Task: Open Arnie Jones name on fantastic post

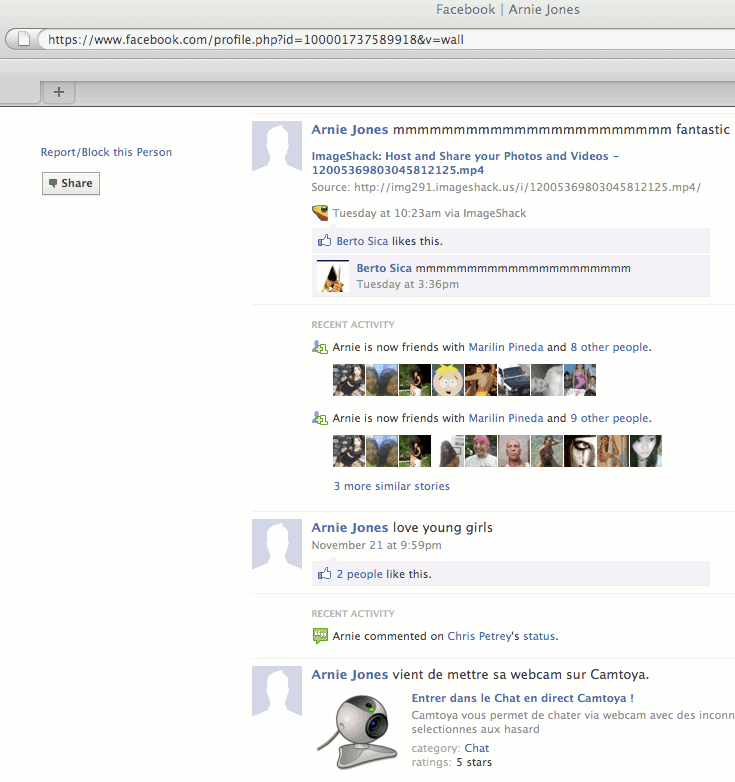Action: point(350,130)
